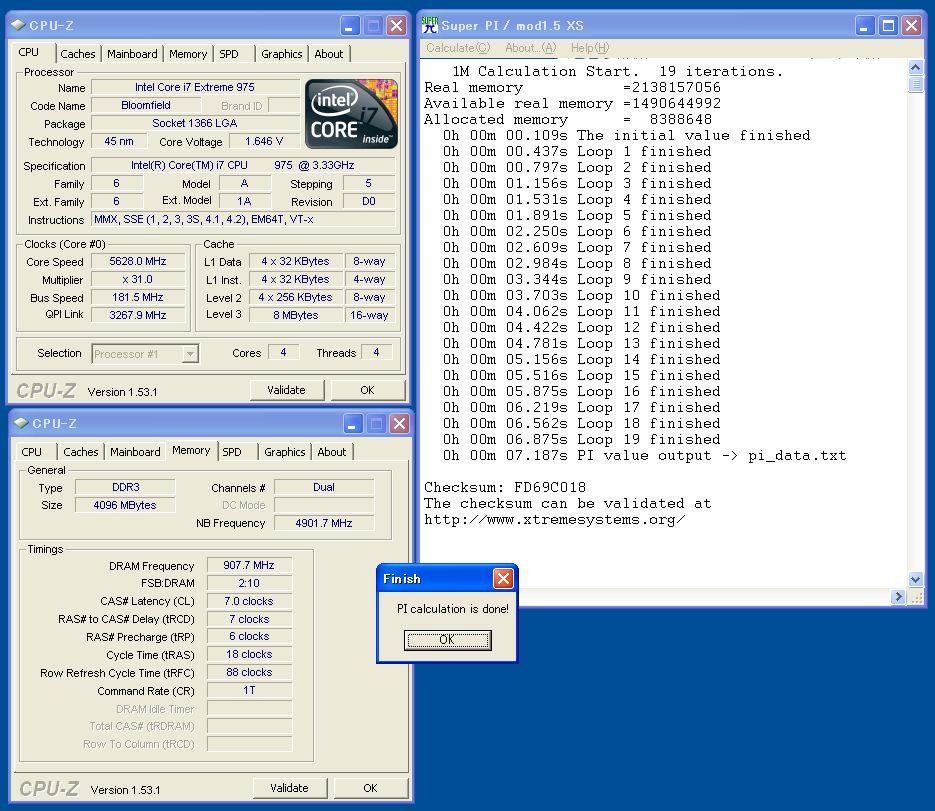Open the Calculate menu in Super PI
The image size is (935, 811).
coord(458,48)
